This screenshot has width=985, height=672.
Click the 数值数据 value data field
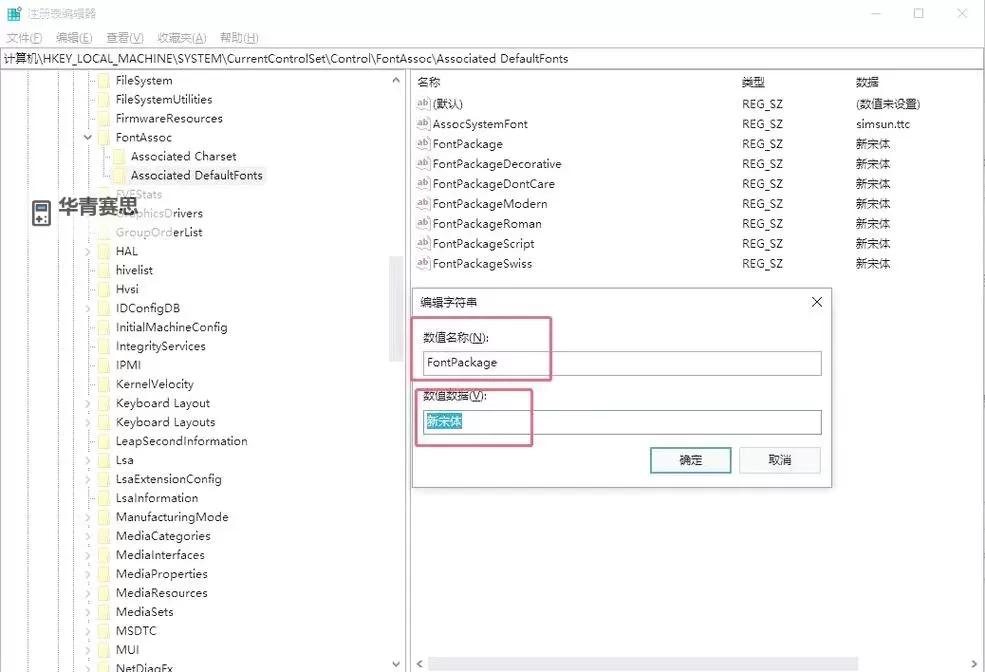click(620, 422)
